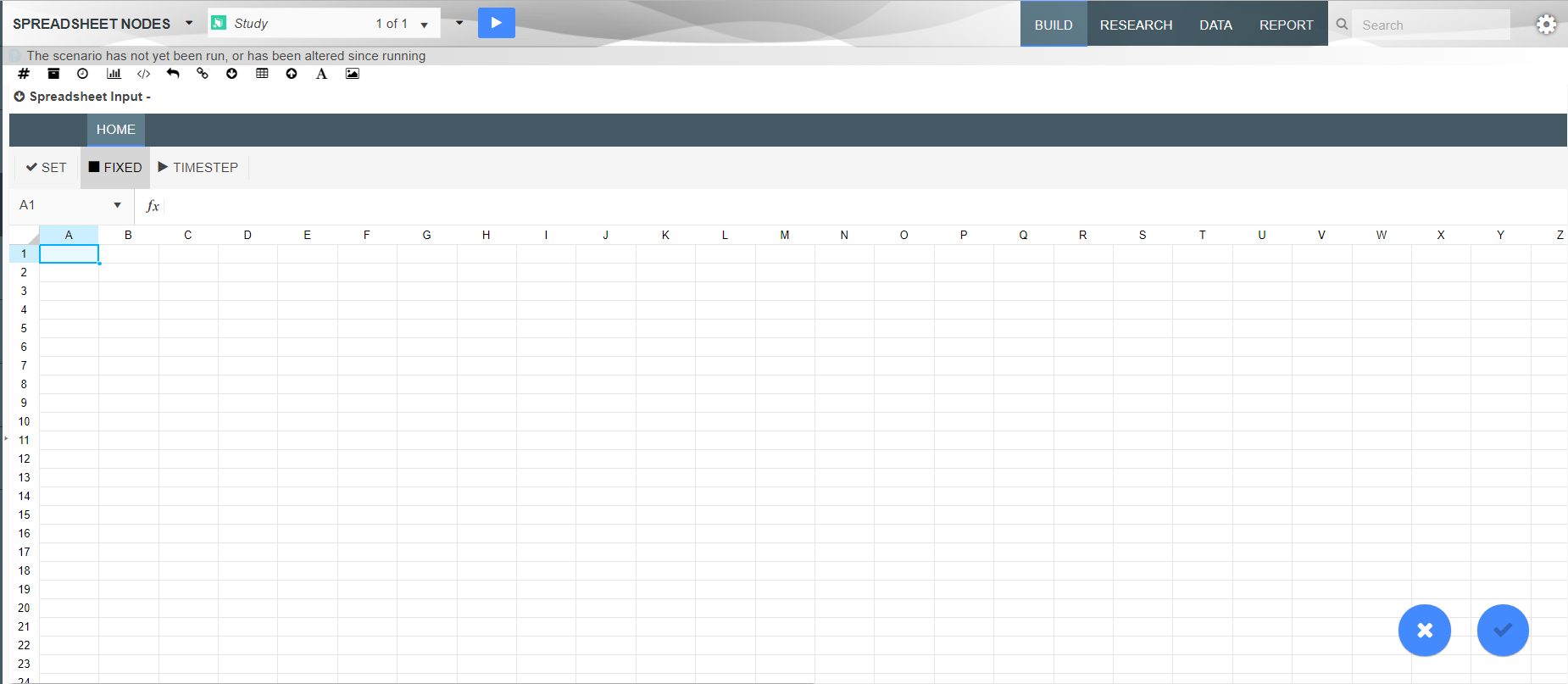Open the HOME ribbon tab
1568x684 pixels.
click(116, 130)
